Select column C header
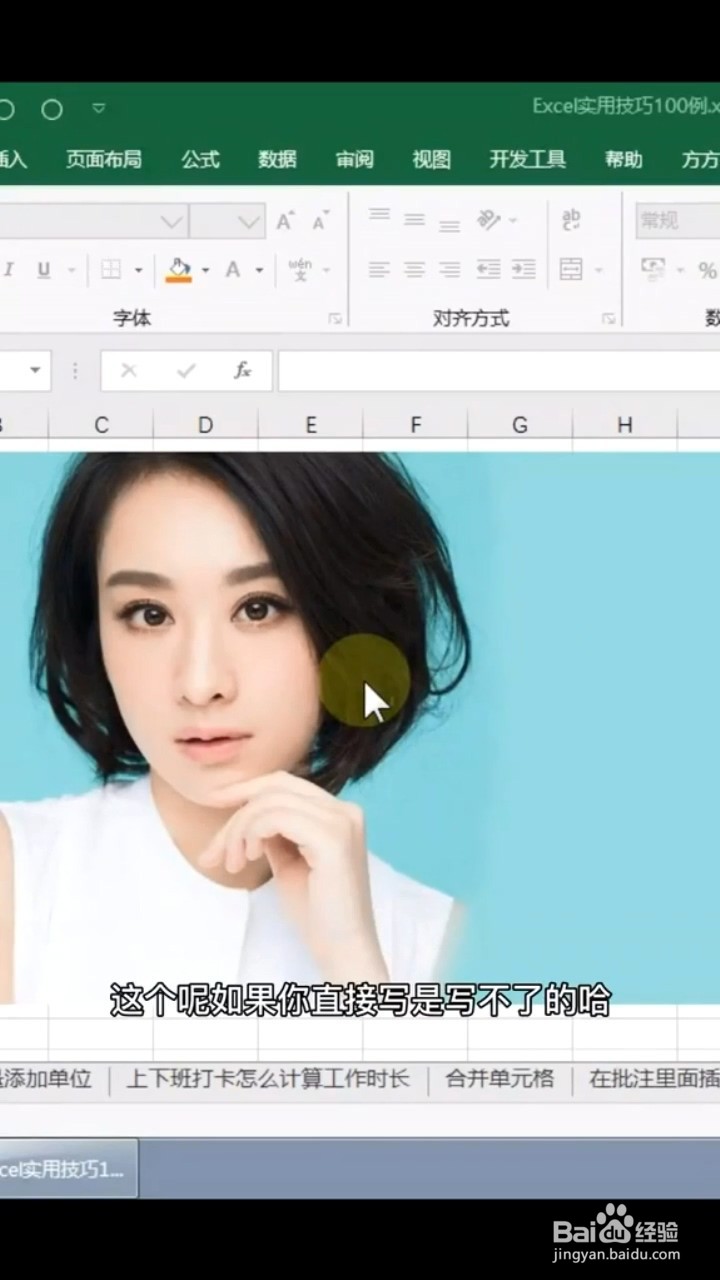The width and height of the screenshot is (720, 1280). 101,425
